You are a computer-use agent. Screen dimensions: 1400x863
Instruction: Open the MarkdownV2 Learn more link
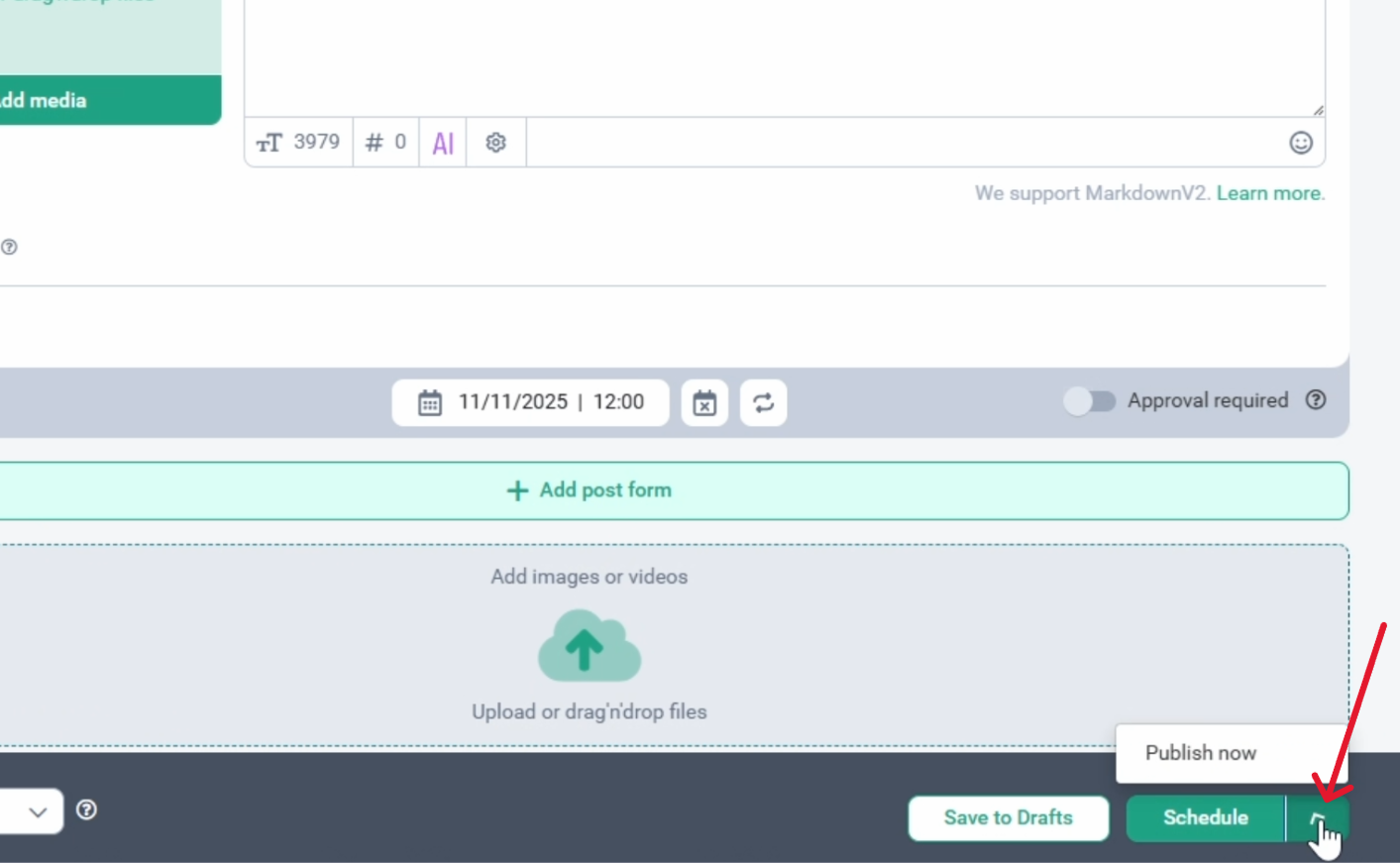tap(1269, 193)
